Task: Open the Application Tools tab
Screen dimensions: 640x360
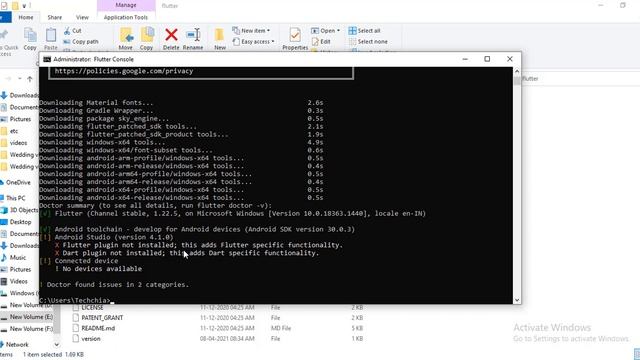Action: 126,18
